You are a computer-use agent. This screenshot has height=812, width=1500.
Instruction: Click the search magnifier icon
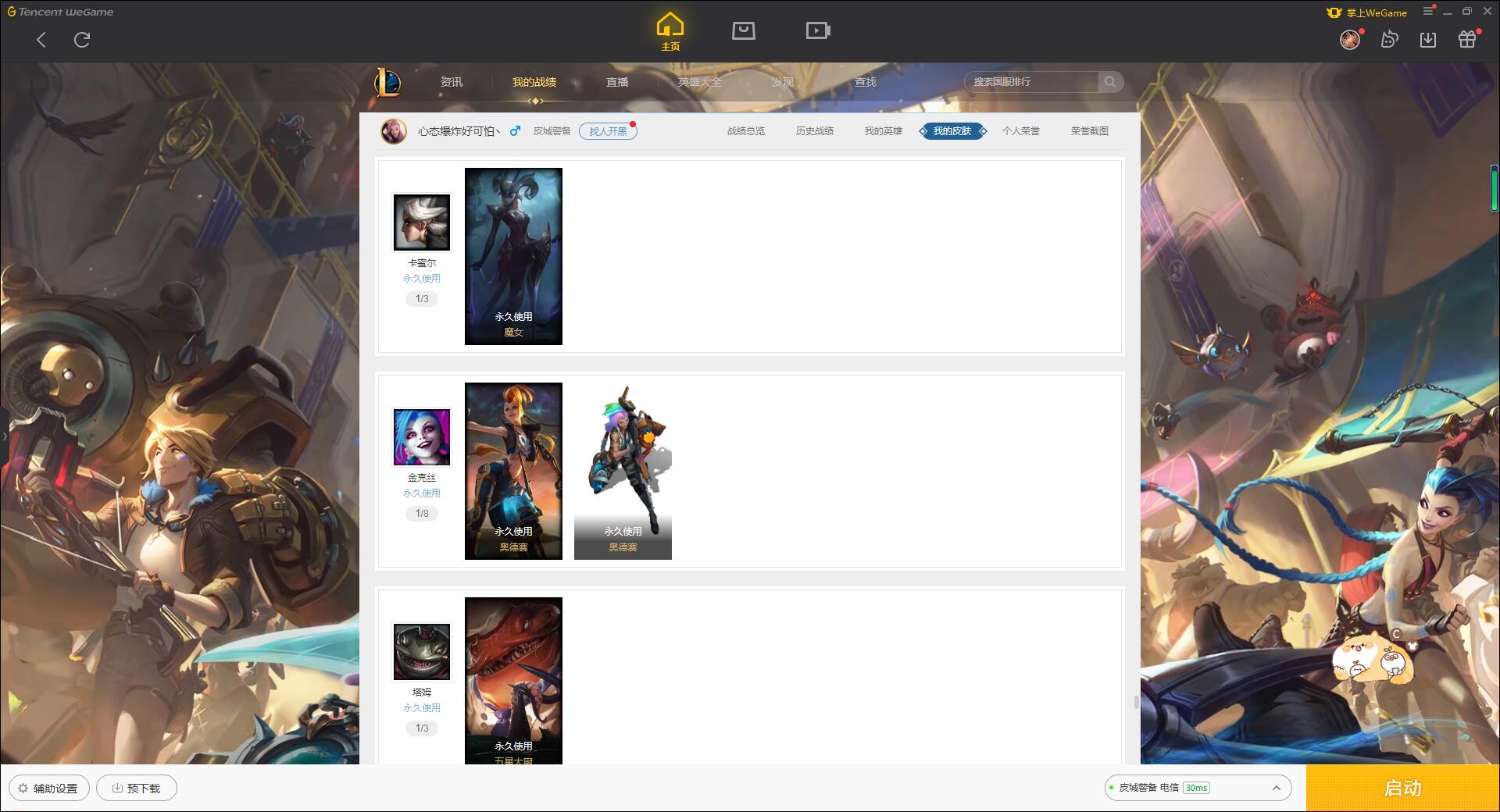1110,82
